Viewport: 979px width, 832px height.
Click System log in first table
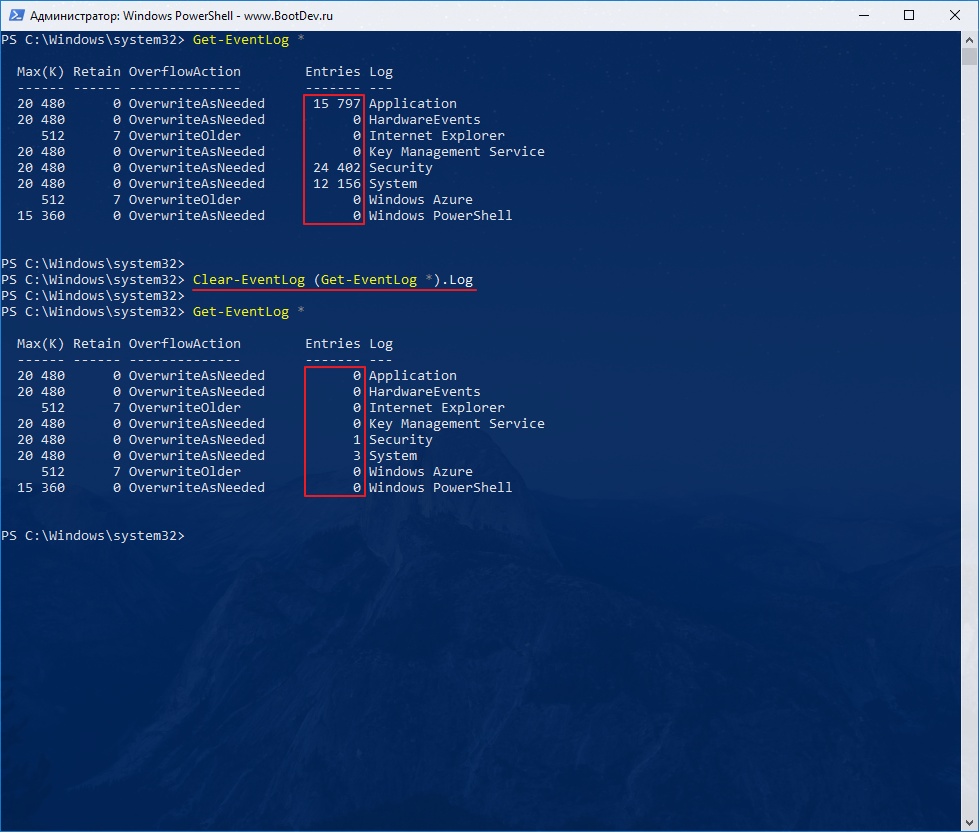tap(393, 184)
